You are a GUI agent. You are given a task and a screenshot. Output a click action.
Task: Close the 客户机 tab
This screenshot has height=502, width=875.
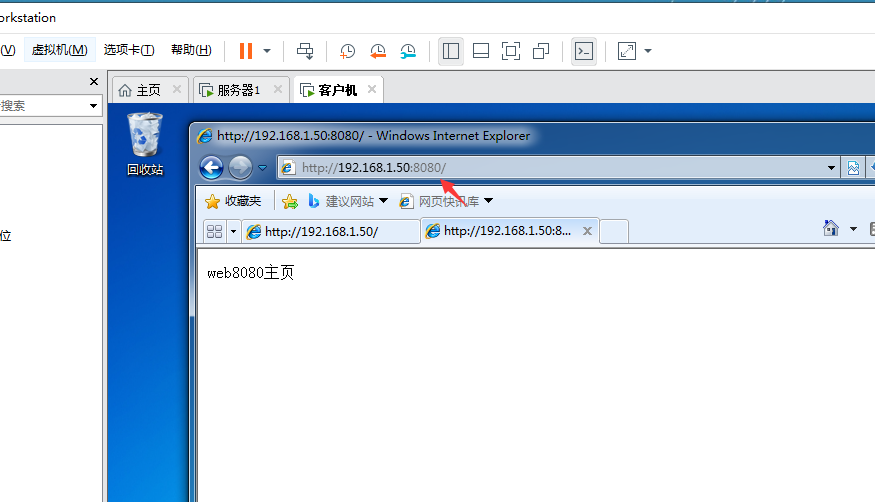[372, 89]
